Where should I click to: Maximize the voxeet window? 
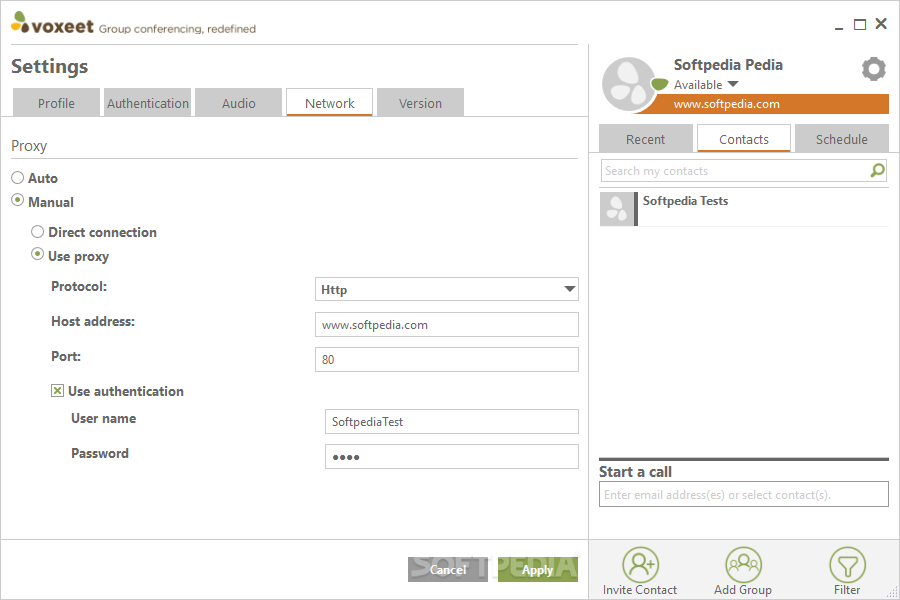(x=860, y=24)
